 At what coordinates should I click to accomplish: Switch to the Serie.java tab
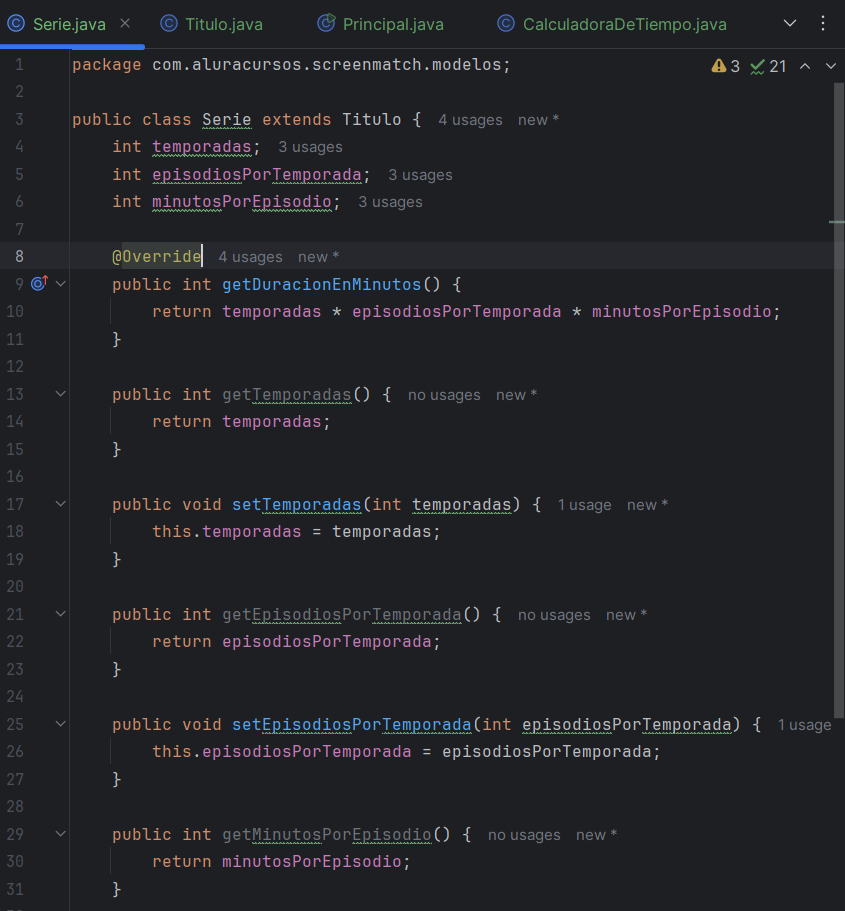69,24
